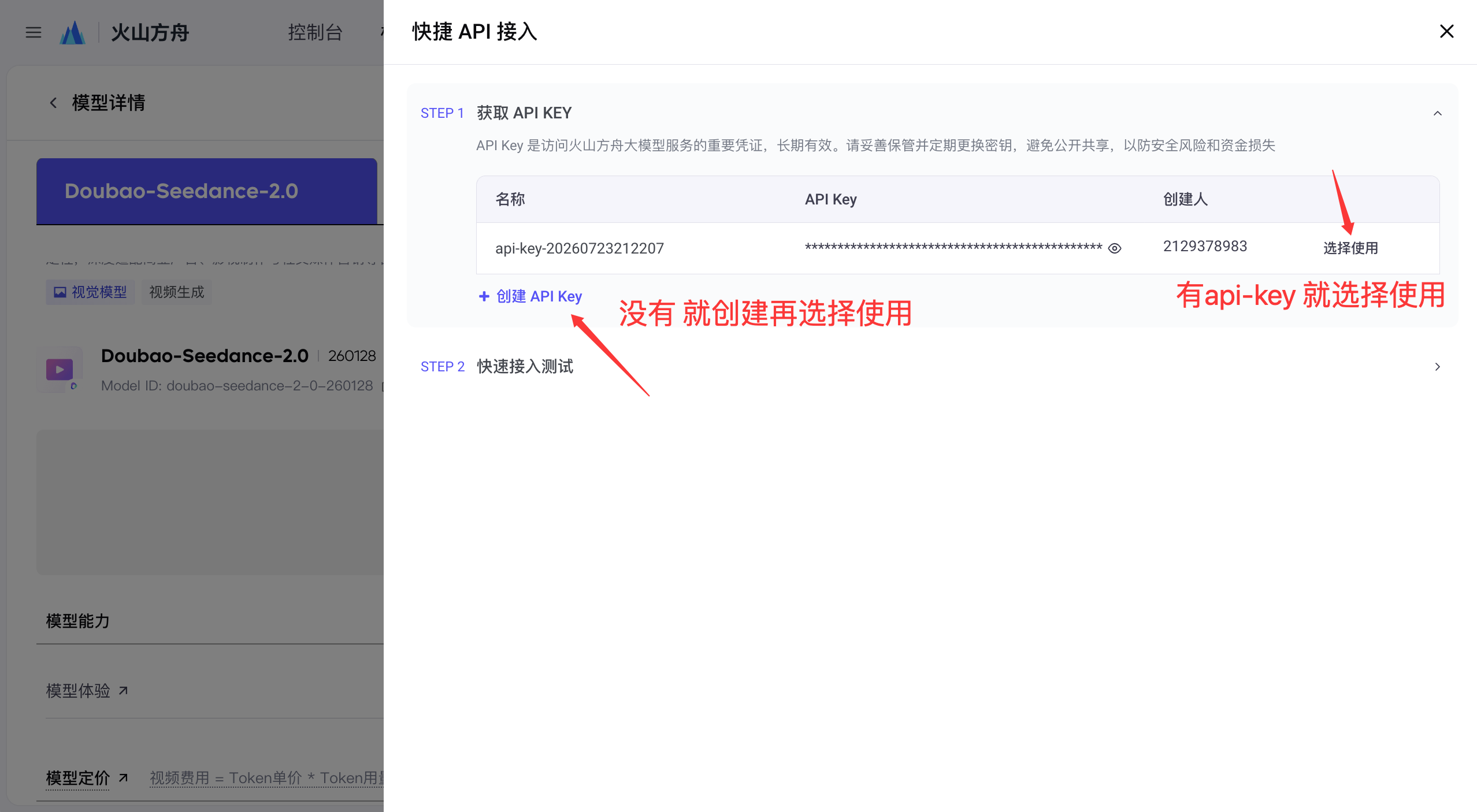
Task: Click the 快速接入测试 step title
Action: [x=525, y=367]
